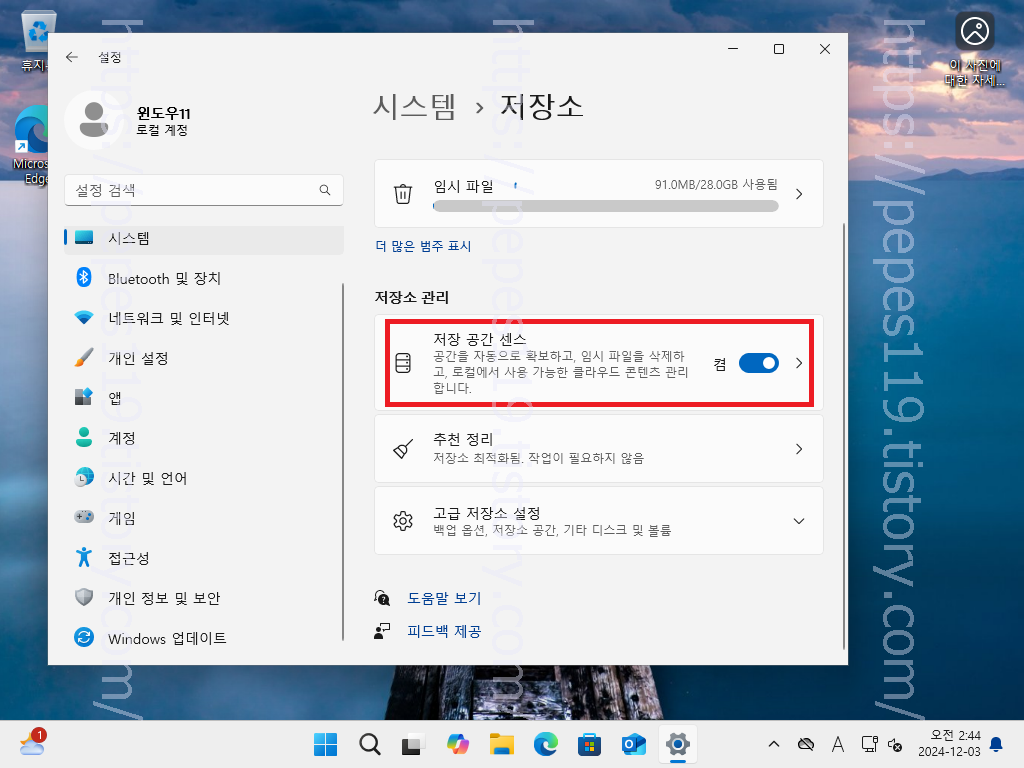Maximize the Settings window
Screen dimensions: 1024x768
tap(778, 49)
